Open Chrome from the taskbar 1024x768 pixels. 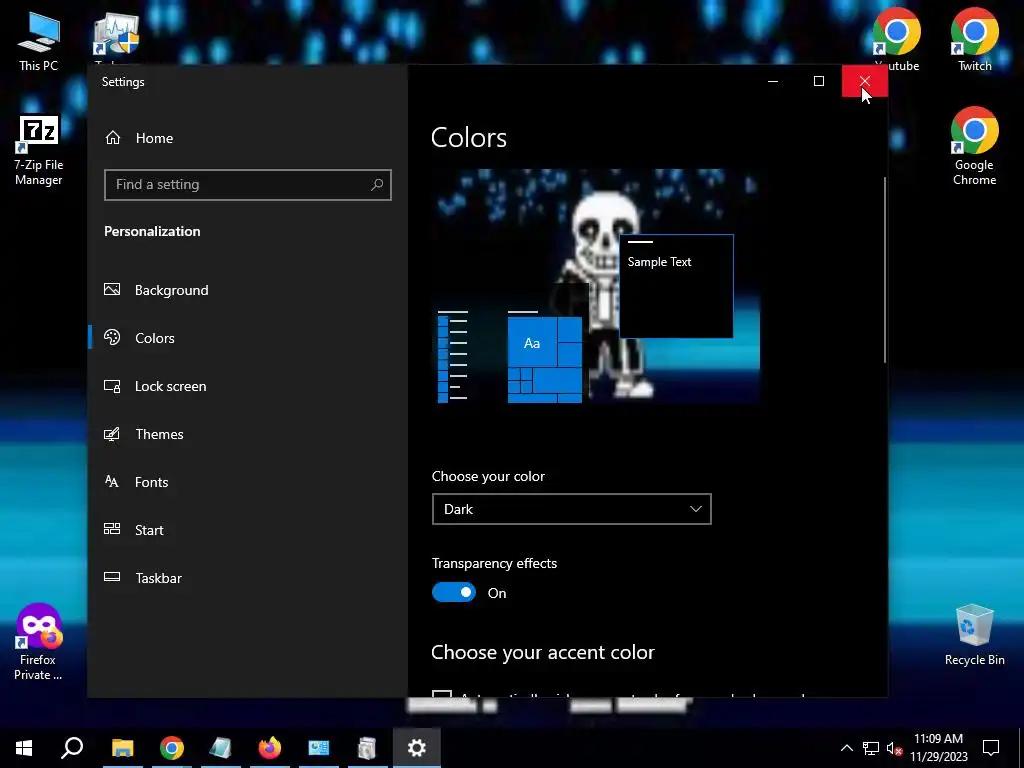pos(172,748)
